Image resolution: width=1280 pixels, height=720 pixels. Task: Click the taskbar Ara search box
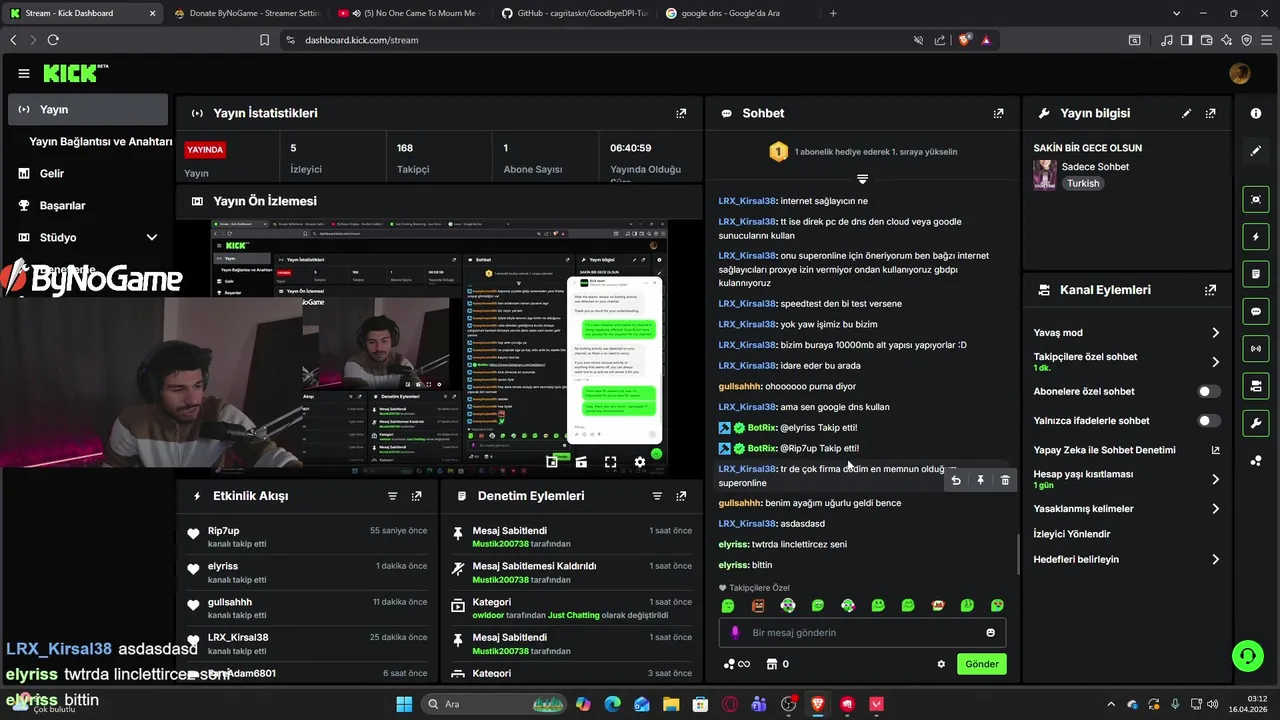coord(494,704)
